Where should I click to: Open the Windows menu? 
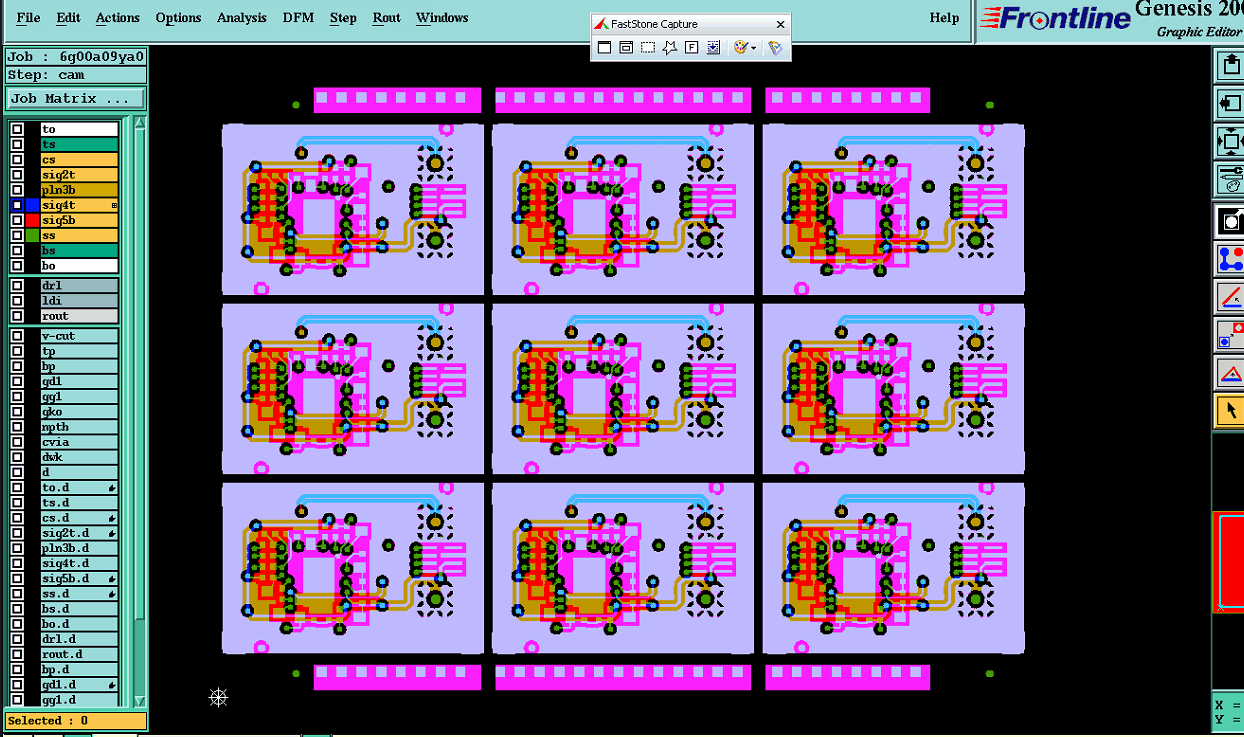click(x=442, y=18)
